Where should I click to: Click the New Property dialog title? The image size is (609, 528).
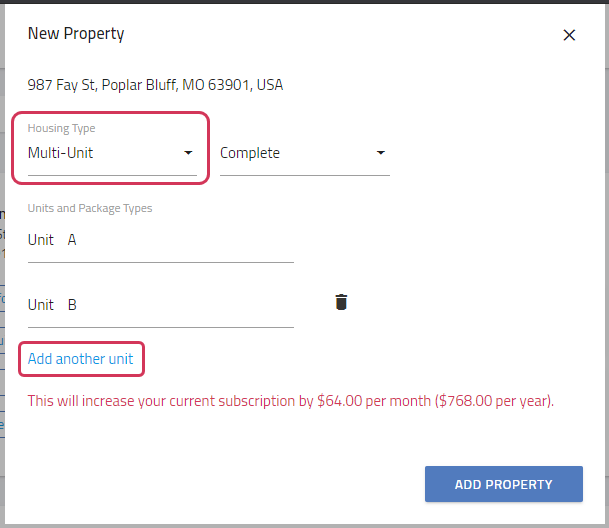tap(76, 34)
